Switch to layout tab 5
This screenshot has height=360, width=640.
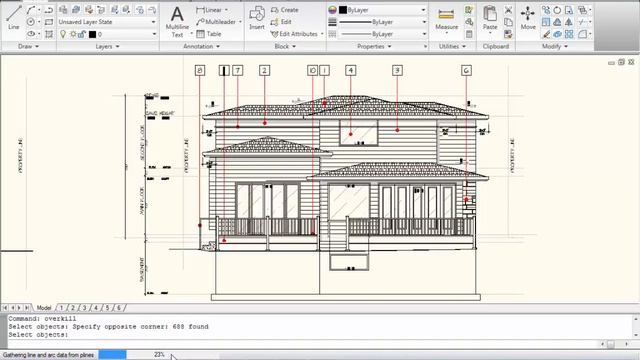107,308
